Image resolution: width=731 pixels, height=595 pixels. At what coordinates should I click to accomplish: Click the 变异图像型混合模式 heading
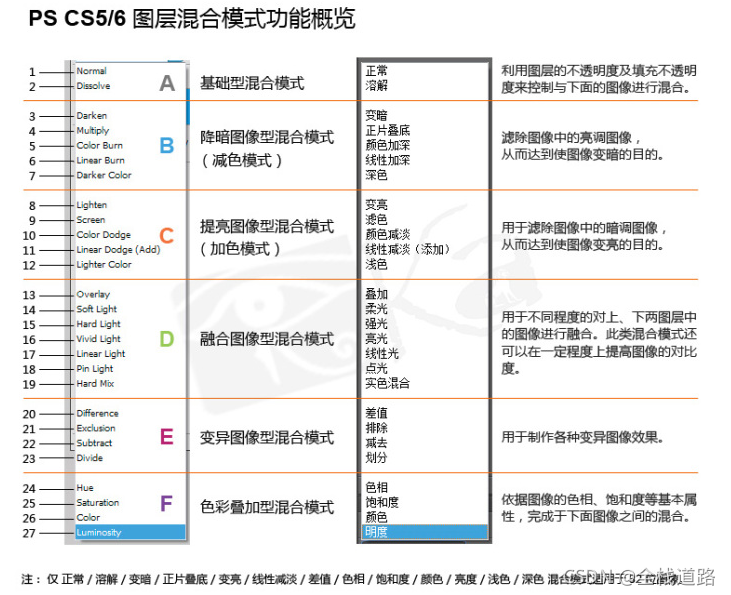tap(267, 438)
